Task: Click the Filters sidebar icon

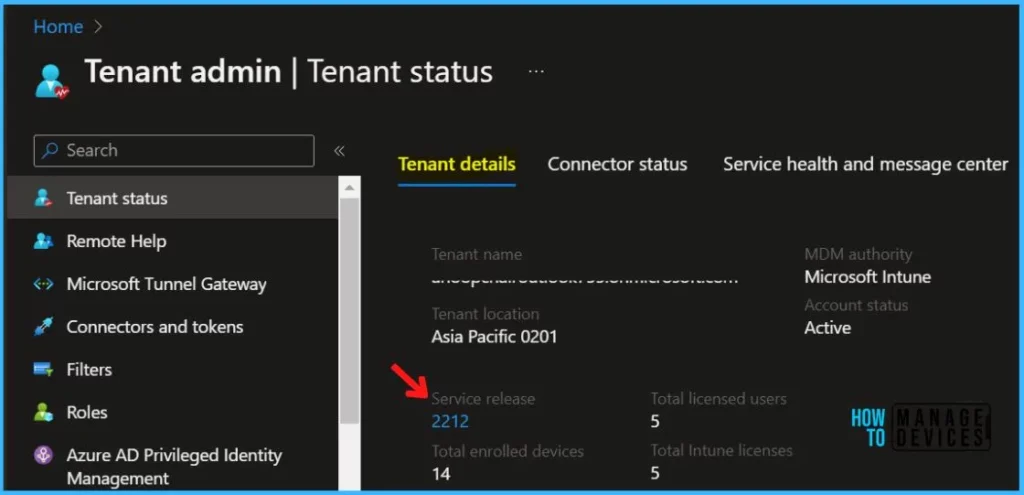Action: [x=43, y=370]
